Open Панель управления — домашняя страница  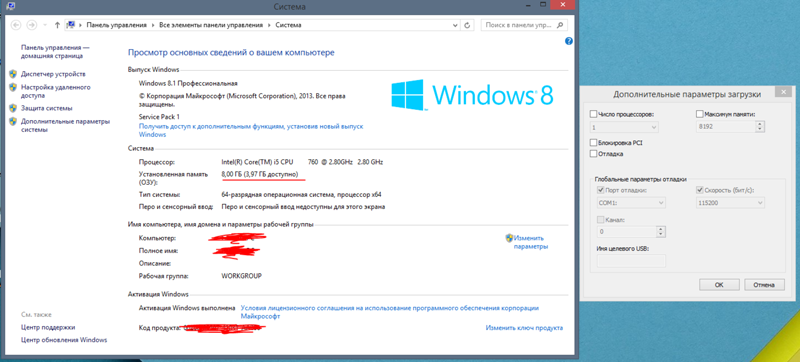pyautogui.click(x=55, y=51)
